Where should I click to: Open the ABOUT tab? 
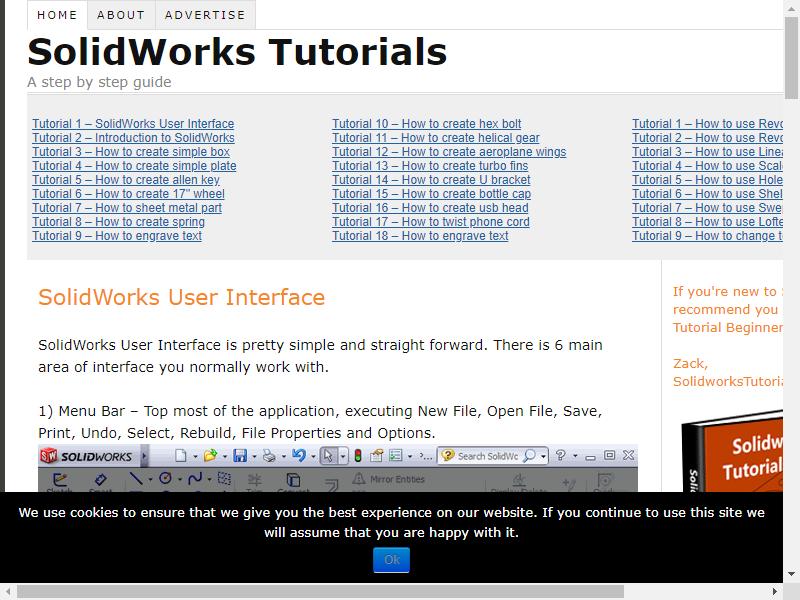click(121, 15)
